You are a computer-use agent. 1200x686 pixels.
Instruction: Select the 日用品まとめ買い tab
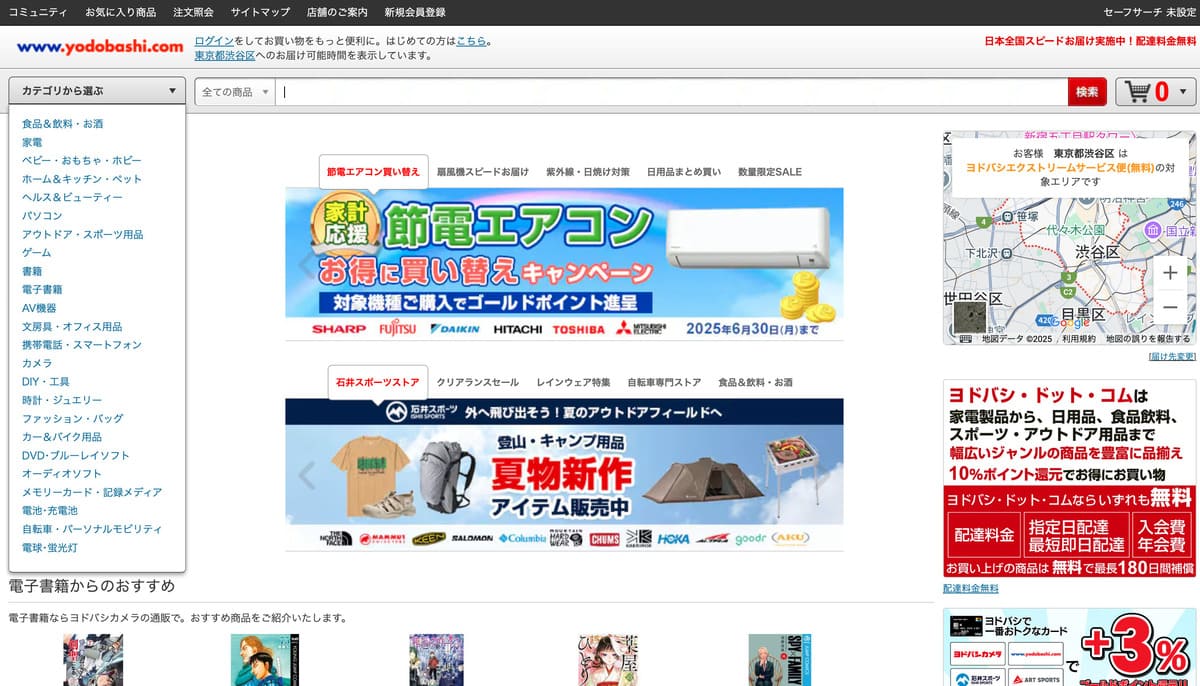684,172
